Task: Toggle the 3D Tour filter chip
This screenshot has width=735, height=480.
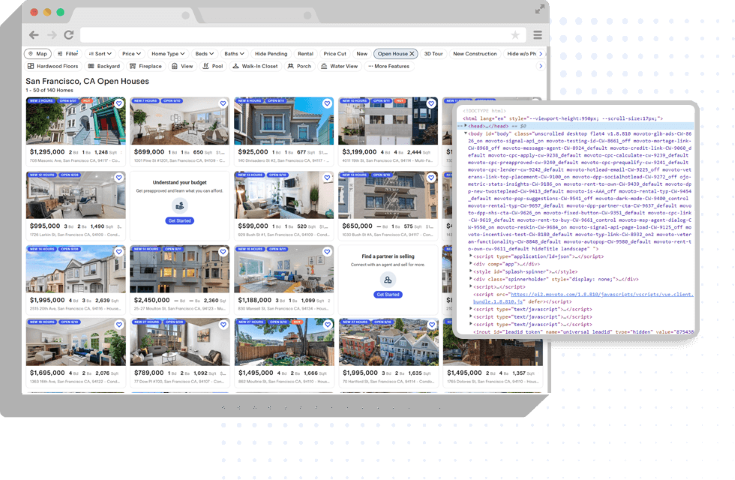Action: click(434, 54)
